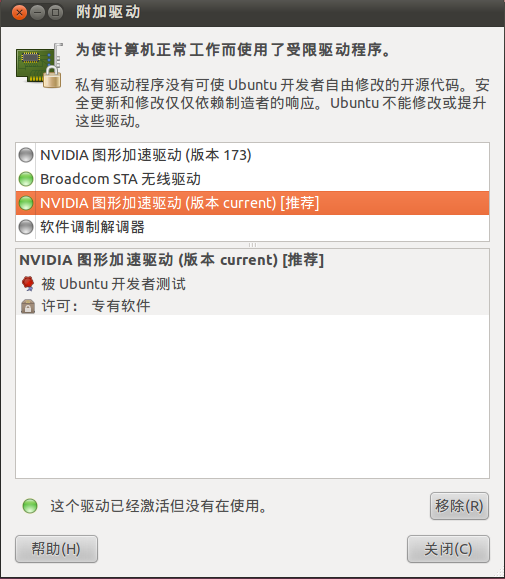Select NVIDIA 图形加速驱动 (版本 173) entry
The width and height of the screenshot is (505, 579).
(x=252, y=155)
